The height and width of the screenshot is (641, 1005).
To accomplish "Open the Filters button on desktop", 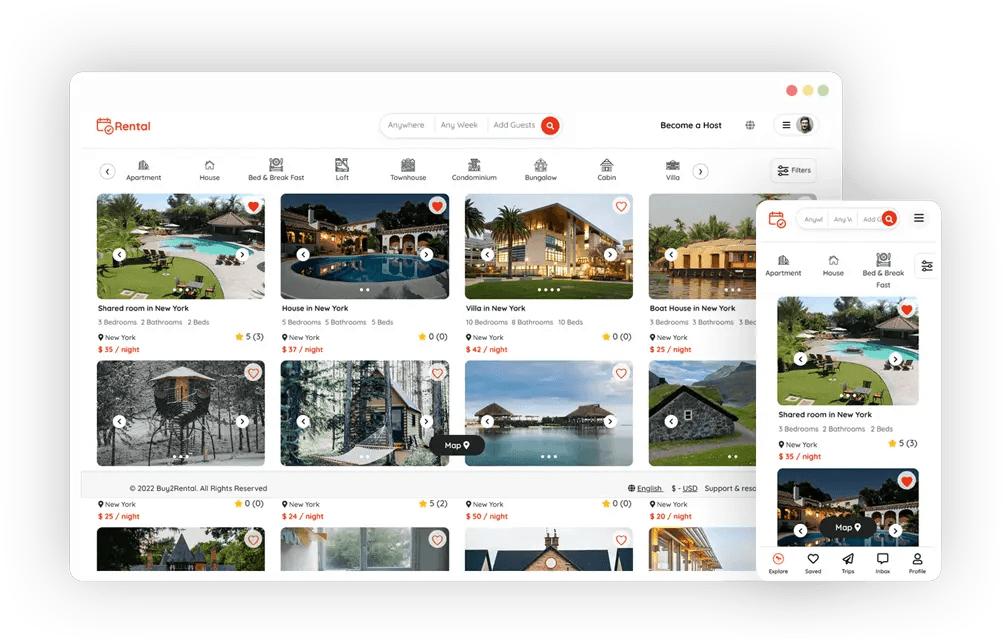I will pyautogui.click(x=794, y=171).
